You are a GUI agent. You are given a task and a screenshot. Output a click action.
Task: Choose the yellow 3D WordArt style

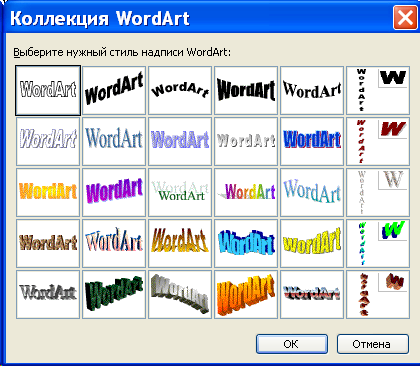[x=312, y=243]
